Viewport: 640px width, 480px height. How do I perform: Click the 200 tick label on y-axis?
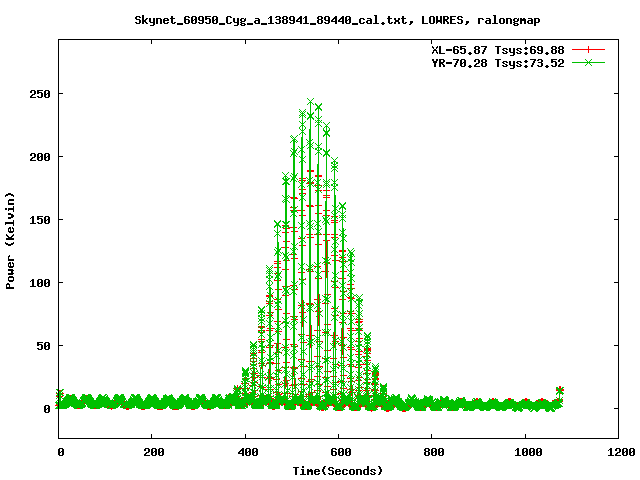point(39,157)
